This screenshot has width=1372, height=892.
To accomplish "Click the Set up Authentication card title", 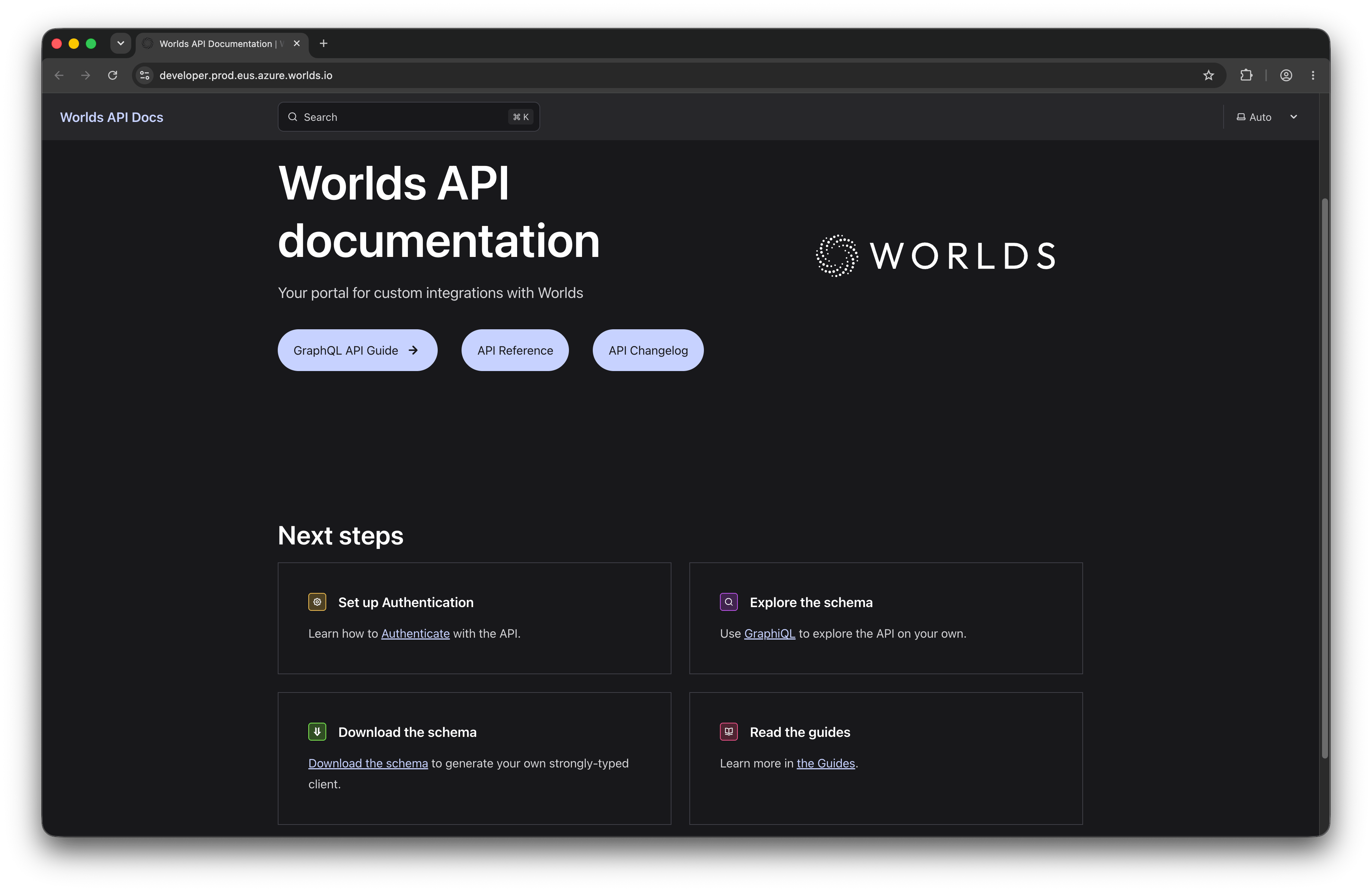I will 406,603.
